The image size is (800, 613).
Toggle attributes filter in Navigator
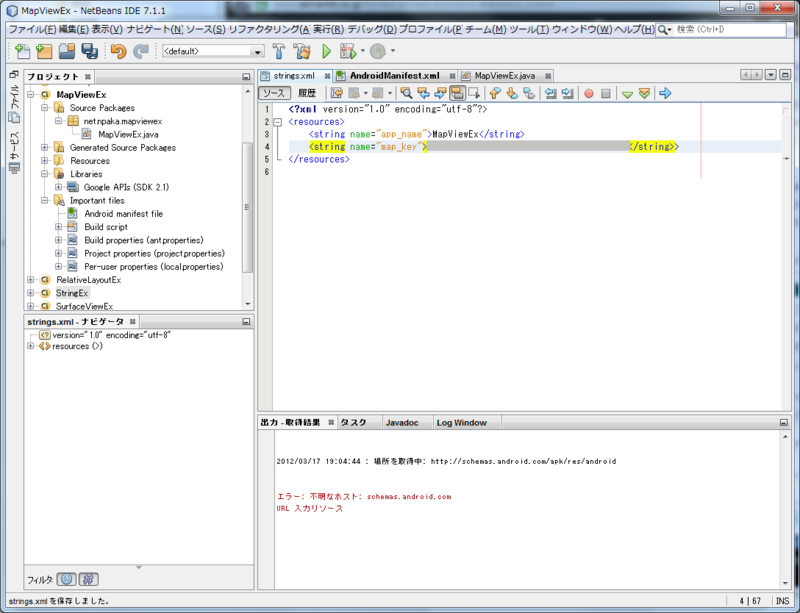tap(66, 579)
